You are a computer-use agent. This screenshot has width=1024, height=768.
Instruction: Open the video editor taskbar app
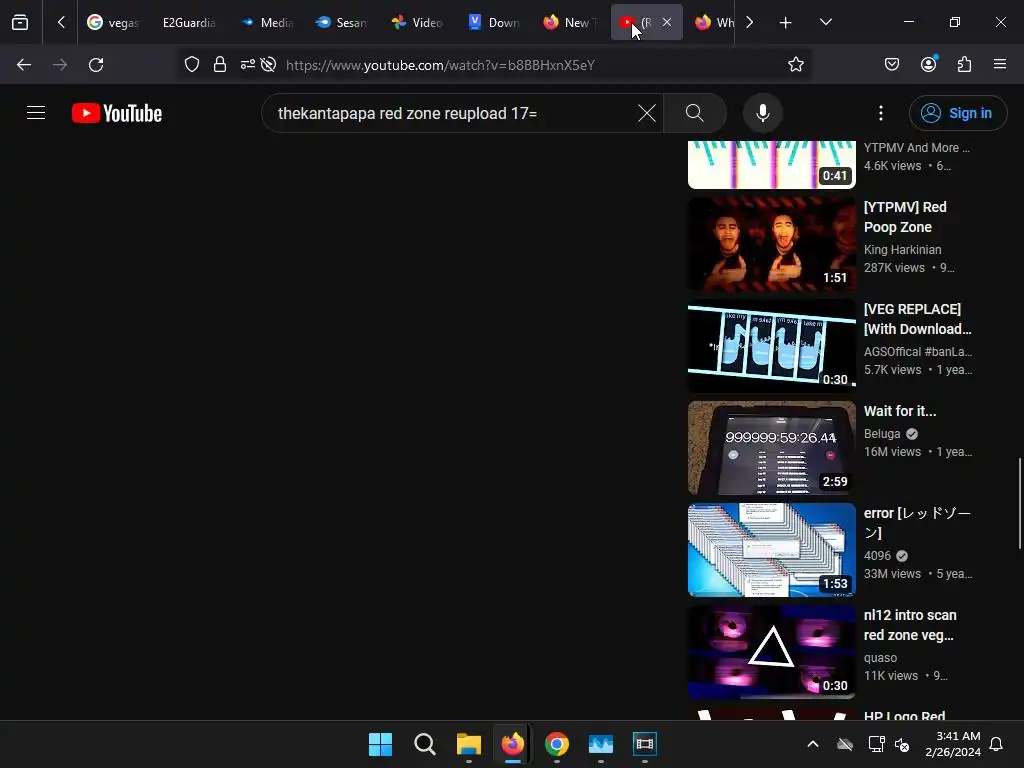point(645,744)
